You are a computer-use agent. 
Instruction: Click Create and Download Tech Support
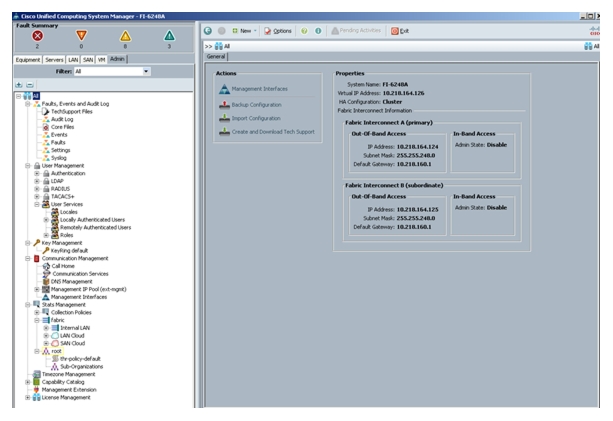(x=273, y=132)
